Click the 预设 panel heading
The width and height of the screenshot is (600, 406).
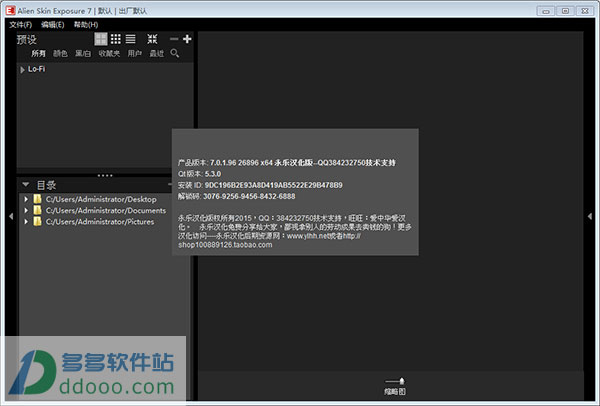click(x=26, y=40)
